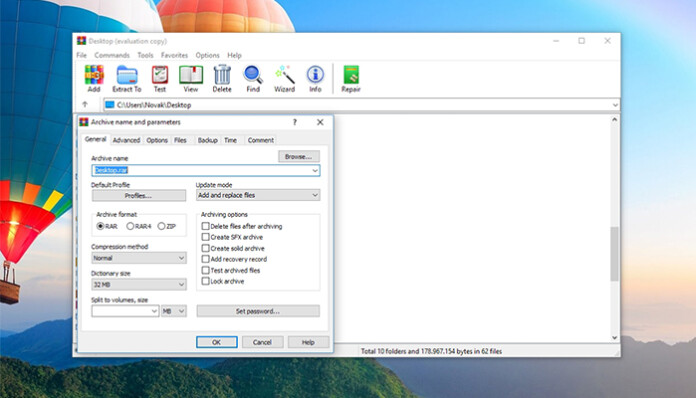Click the scrollbar down arrow
This screenshot has height=398, width=696.
tap(614, 338)
